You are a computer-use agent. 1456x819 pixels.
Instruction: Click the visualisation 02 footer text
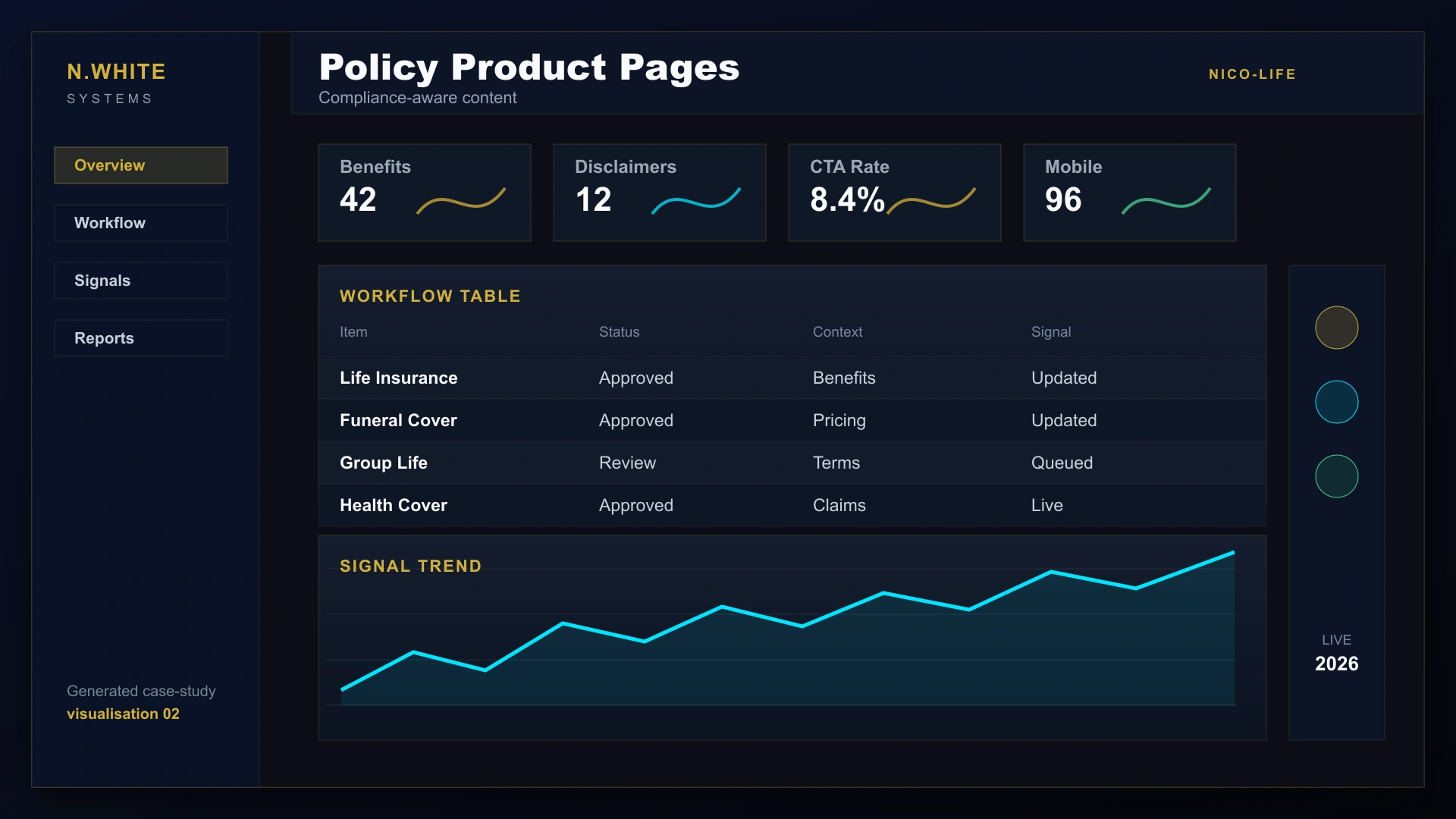tap(123, 714)
